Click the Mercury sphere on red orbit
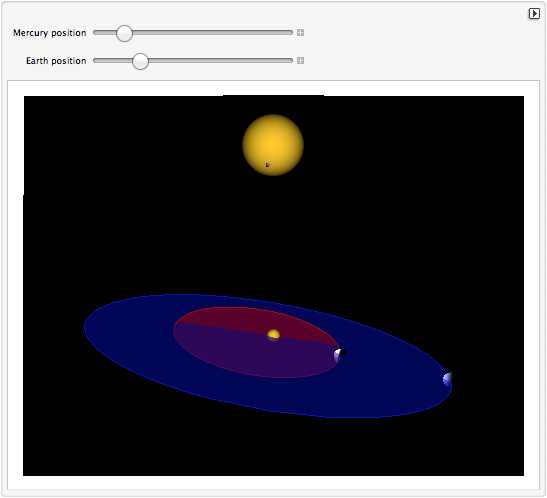 click(339, 355)
